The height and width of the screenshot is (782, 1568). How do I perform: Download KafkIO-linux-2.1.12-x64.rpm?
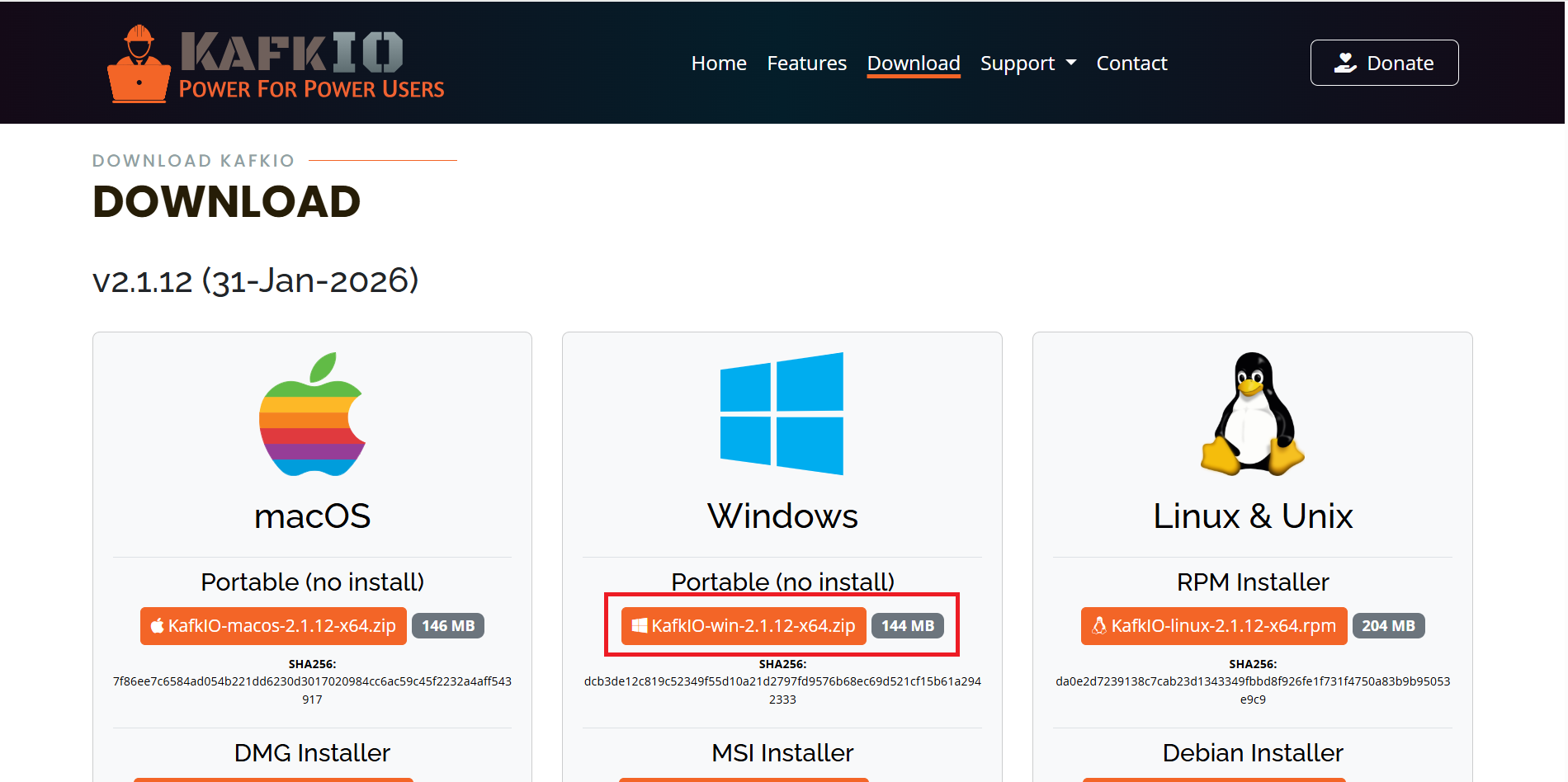click(x=1214, y=626)
